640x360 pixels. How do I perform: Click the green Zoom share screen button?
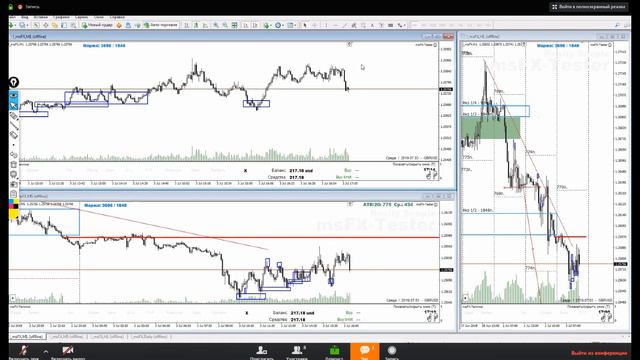point(334,352)
